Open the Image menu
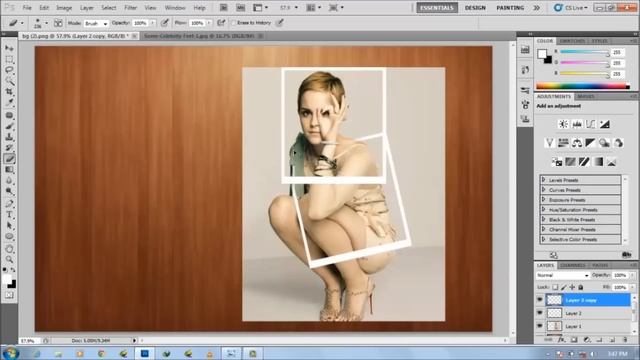This screenshot has height=360, width=640. click(x=64, y=8)
